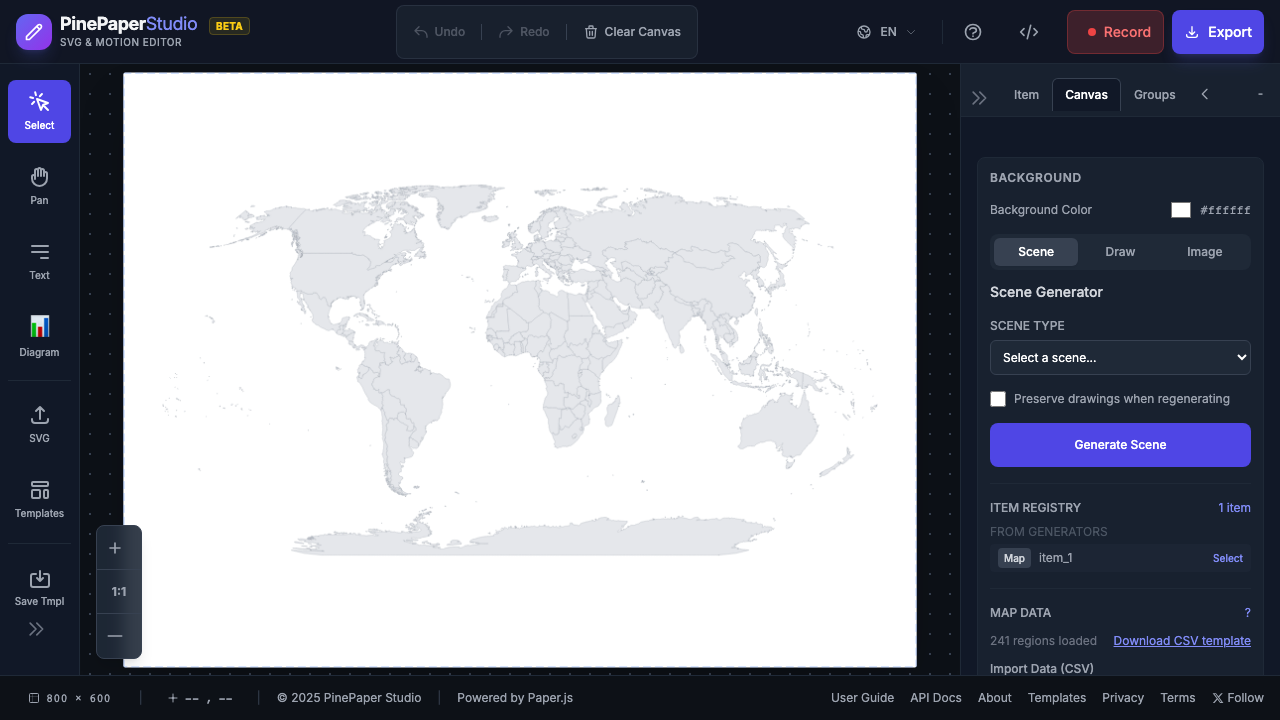The image size is (1280, 720).
Task: Switch to the Groups tab
Action: pos(1154,94)
